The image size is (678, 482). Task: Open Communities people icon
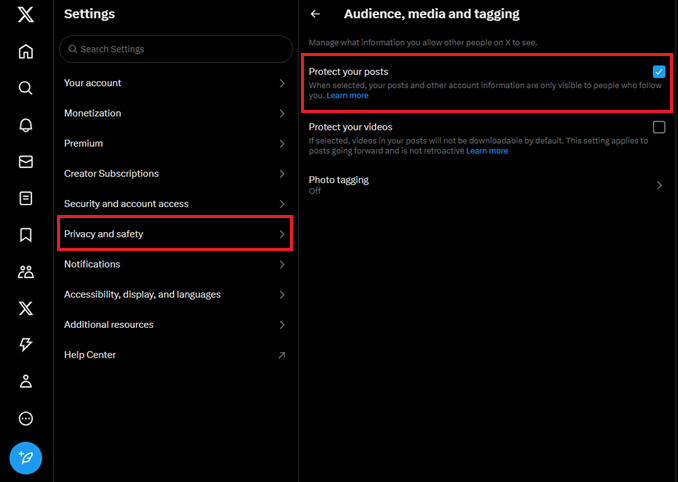click(26, 272)
